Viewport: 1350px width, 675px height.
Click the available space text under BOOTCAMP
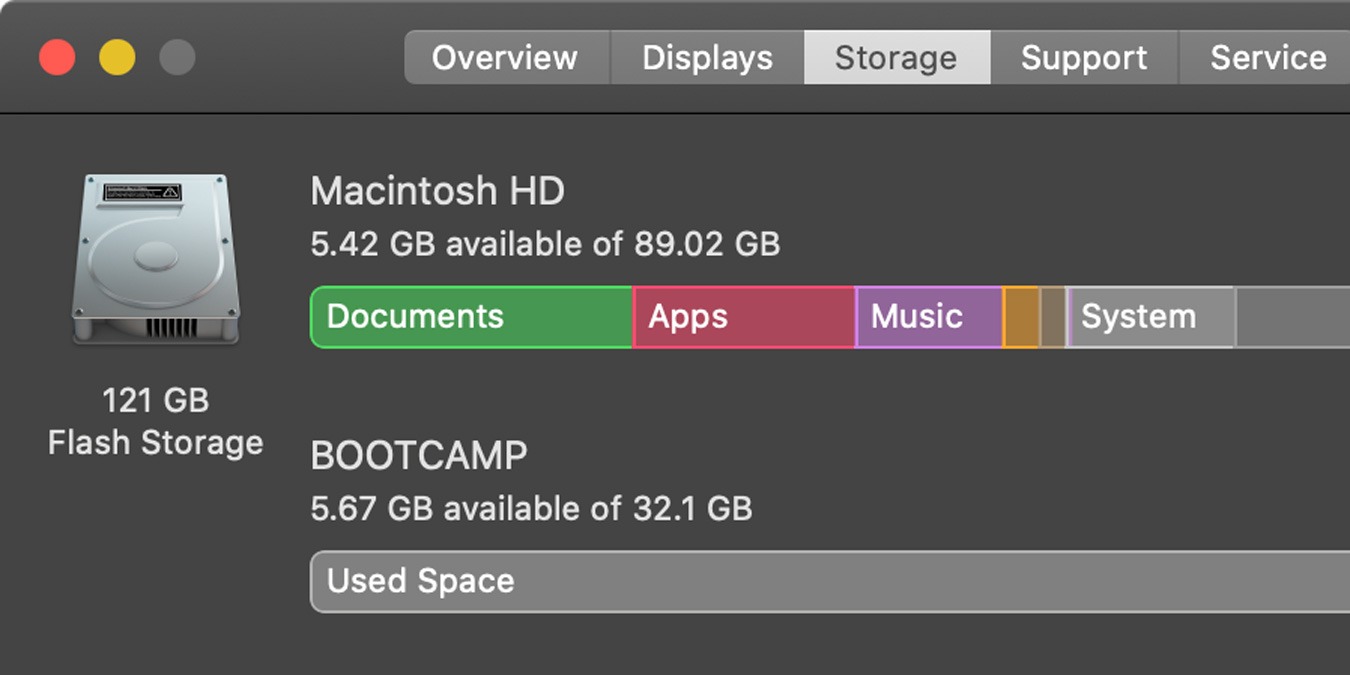pos(531,508)
